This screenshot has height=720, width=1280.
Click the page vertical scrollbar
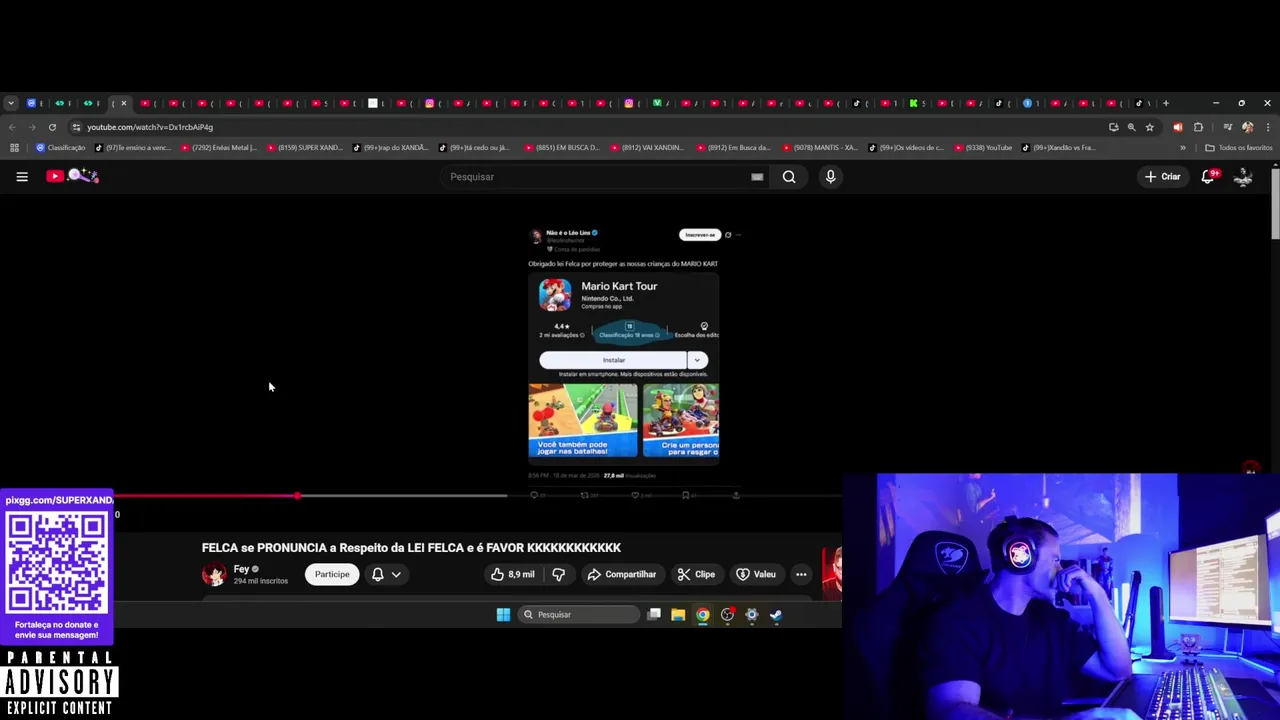1275,205
